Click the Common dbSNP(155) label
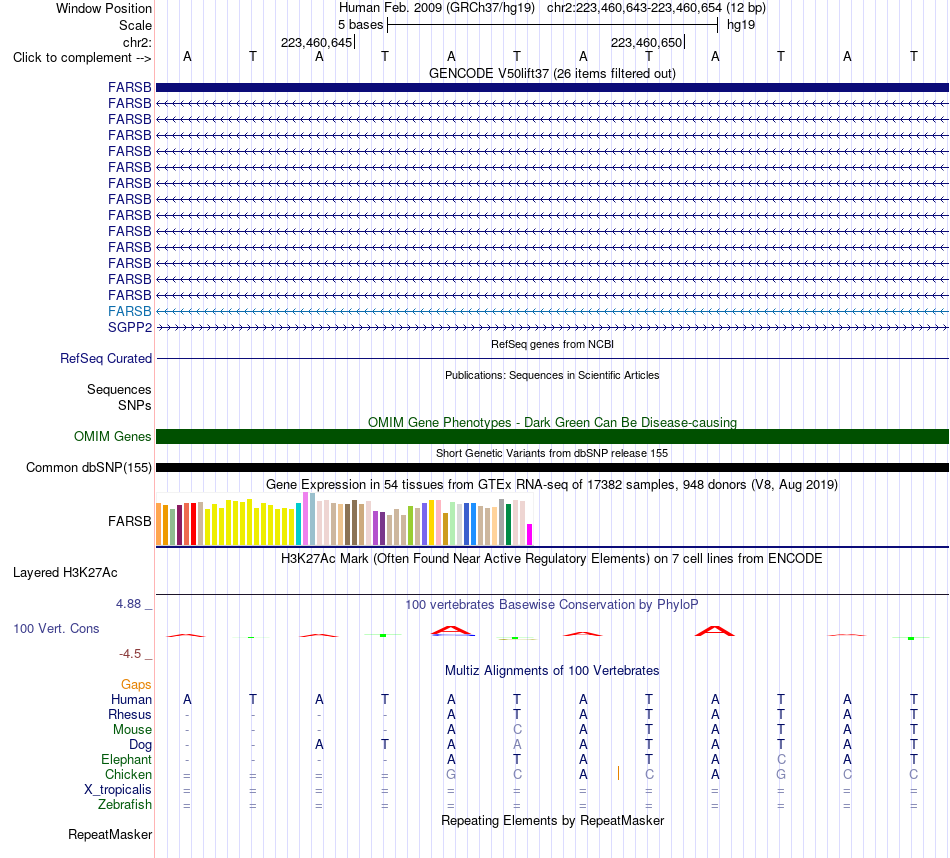Image resolution: width=950 pixels, height=858 pixels. coord(88,468)
